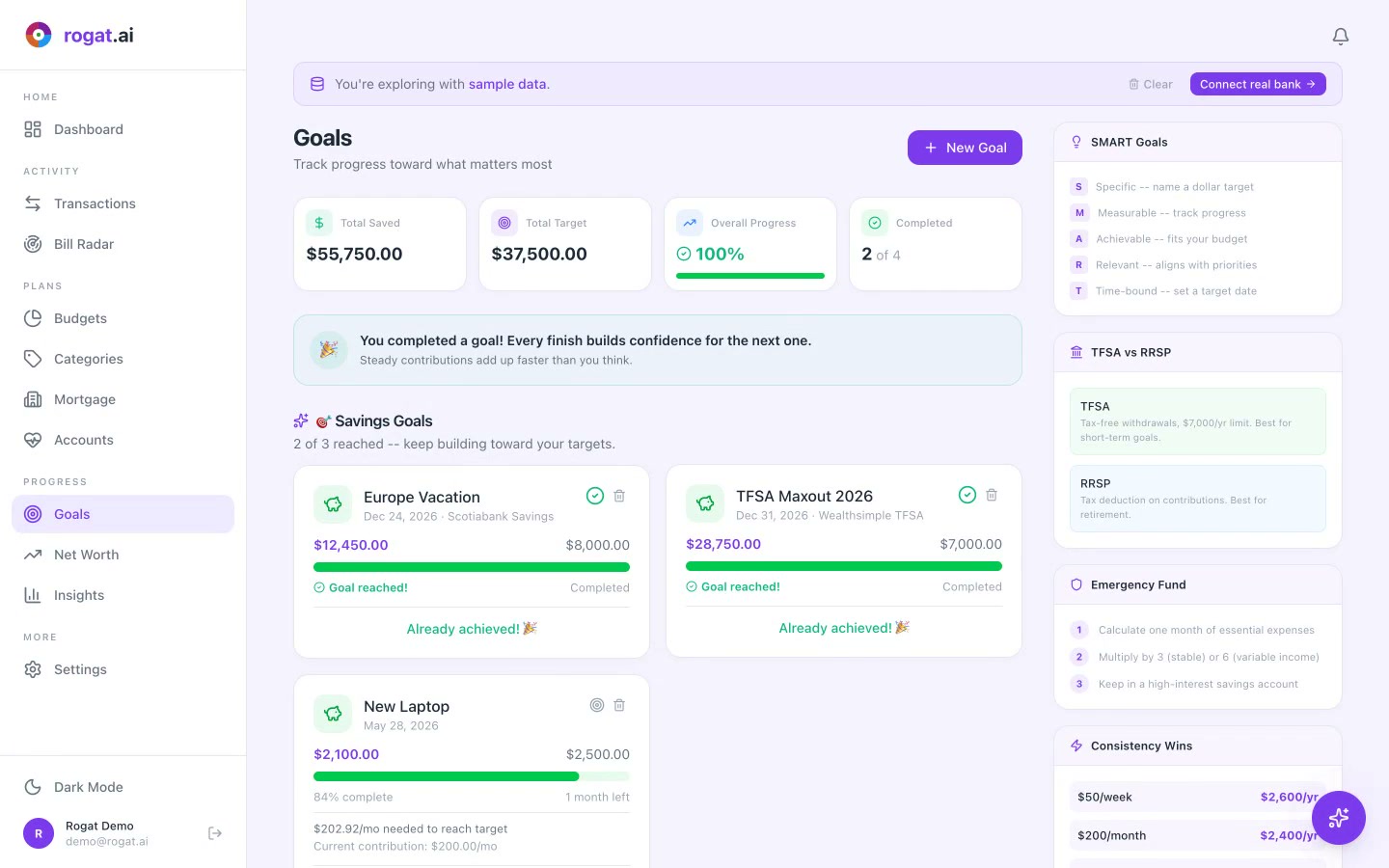Screen dimensions: 1389x868
Task: Open Bill Radar from the sidebar
Action: pyautogui.click(x=83, y=244)
